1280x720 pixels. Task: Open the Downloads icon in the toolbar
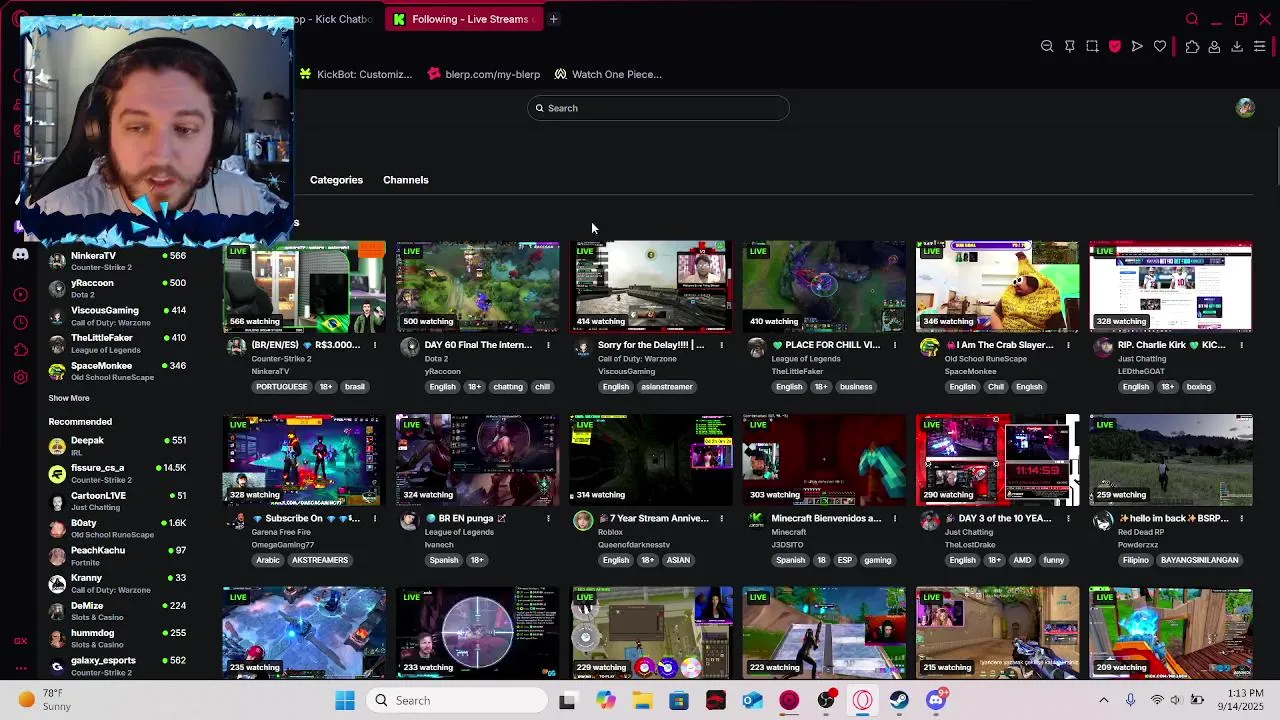1237,46
